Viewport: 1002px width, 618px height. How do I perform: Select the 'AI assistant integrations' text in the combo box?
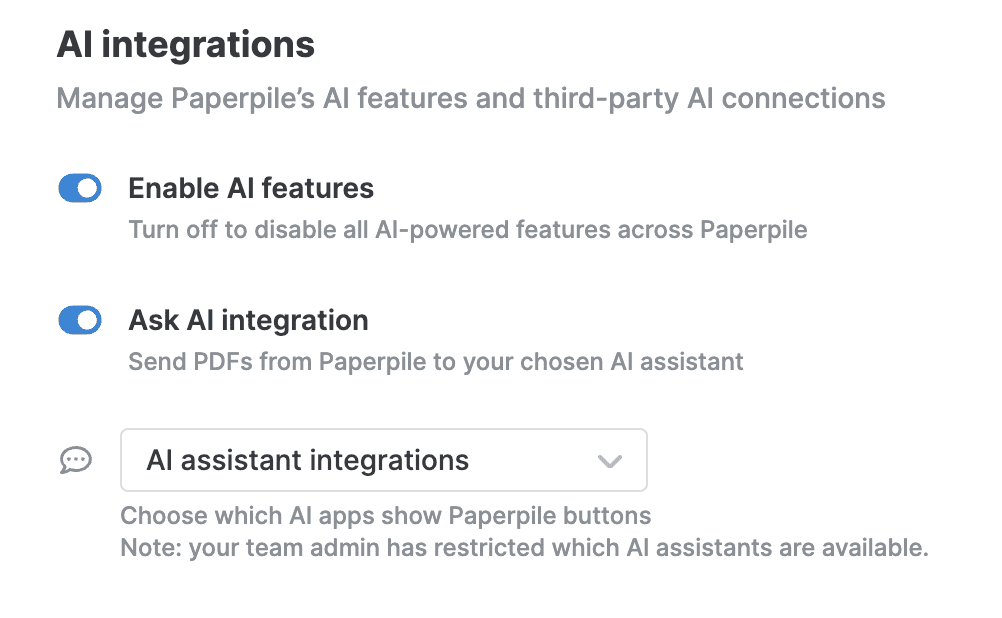pyautogui.click(x=307, y=460)
